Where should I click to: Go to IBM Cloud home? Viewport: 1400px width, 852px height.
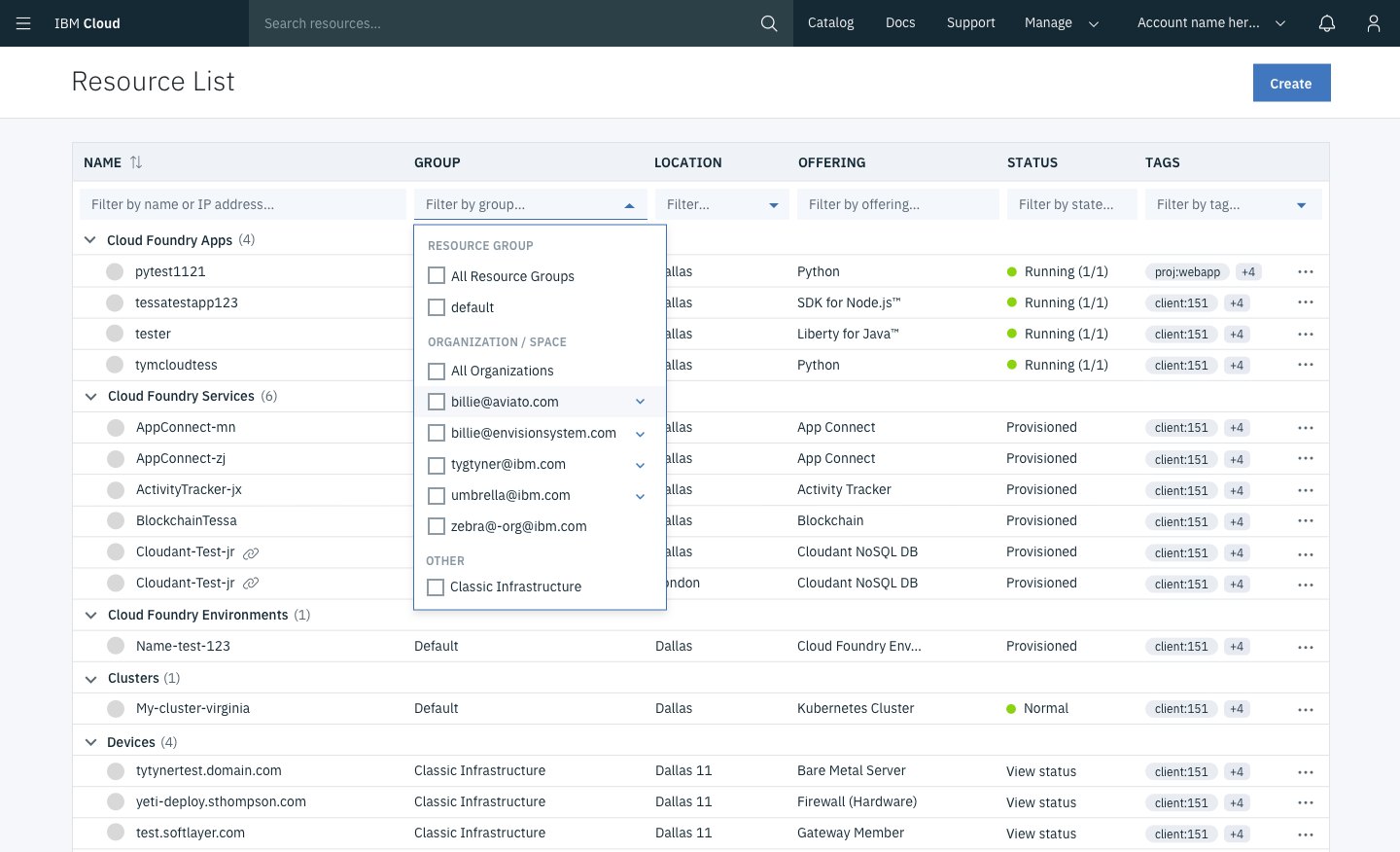(87, 23)
